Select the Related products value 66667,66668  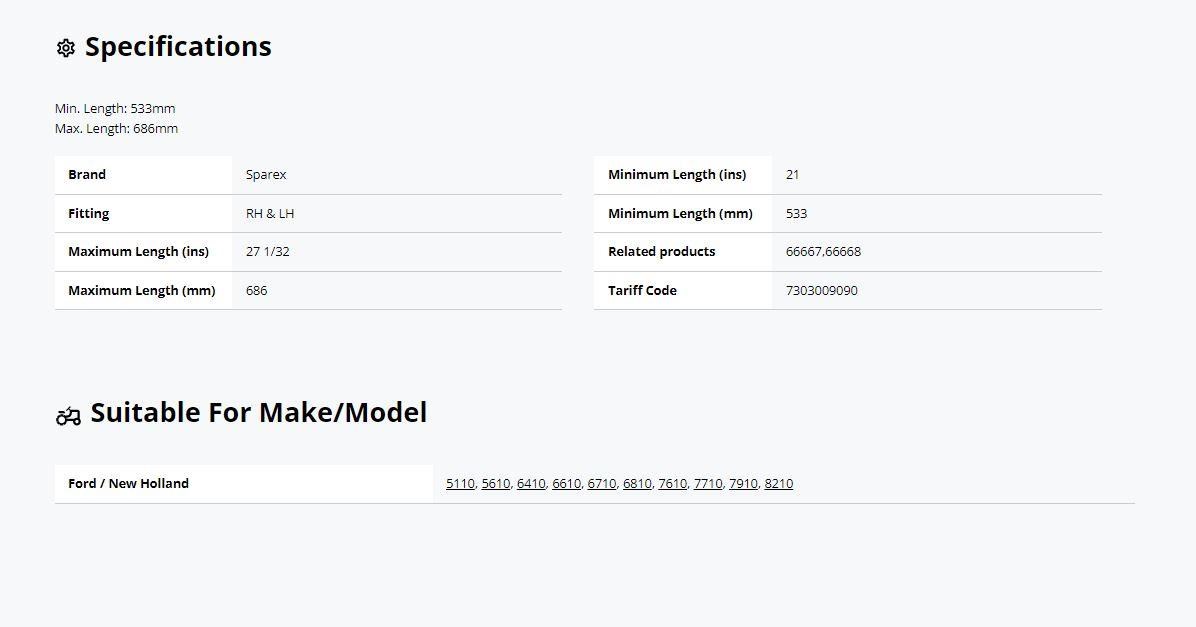pos(823,252)
